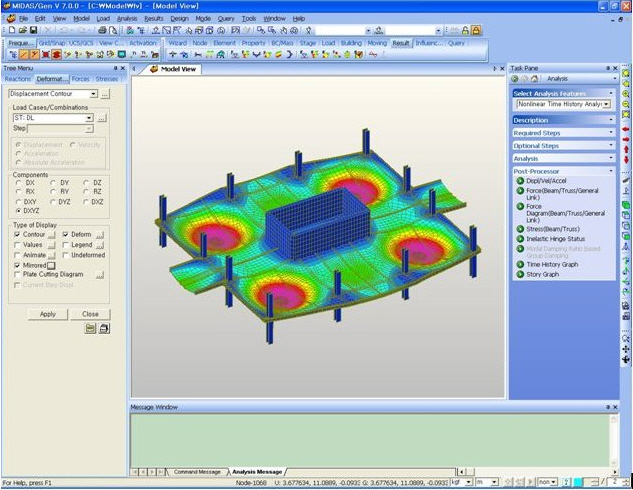
Task: Open the kgf force unit dropdown
Action: click(468, 482)
